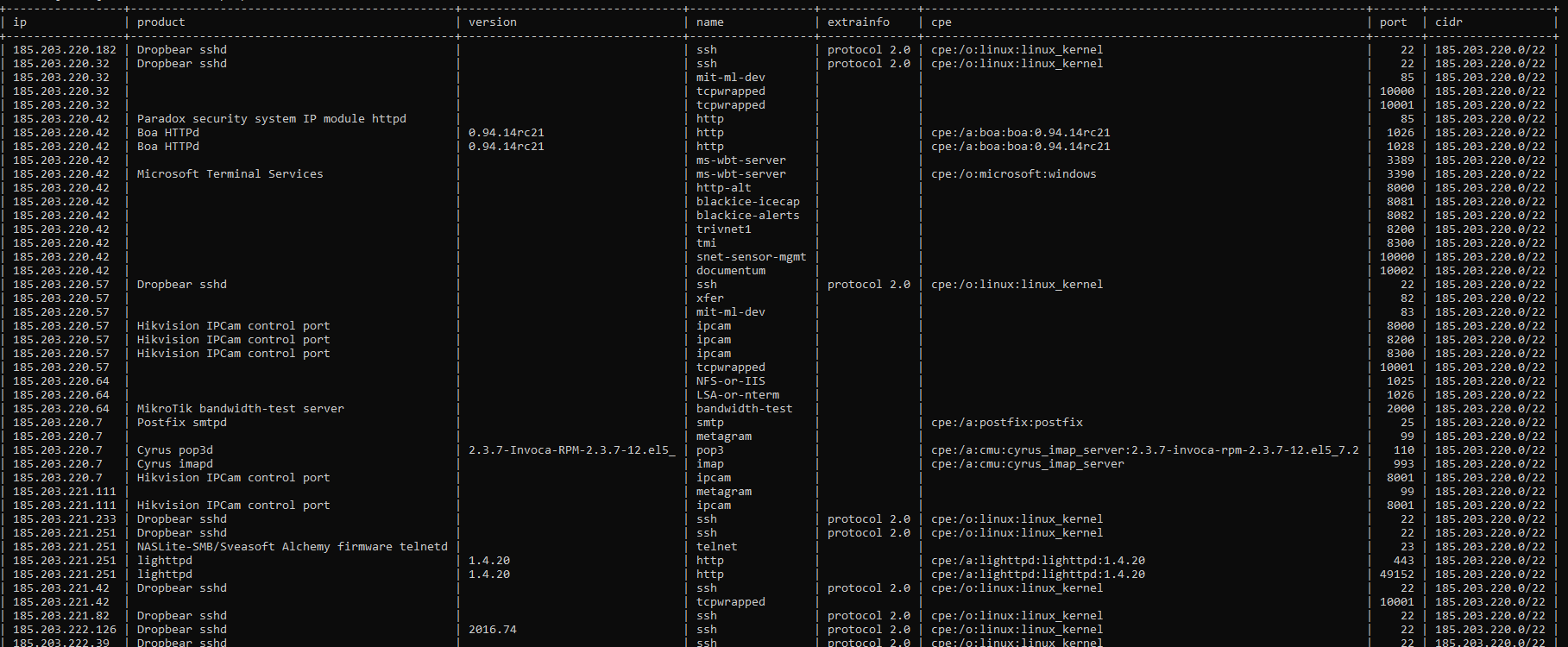1568x647 pixels.
Task: Click 'Cyrus imapd' product cell
Action: [x=175, y=464]
